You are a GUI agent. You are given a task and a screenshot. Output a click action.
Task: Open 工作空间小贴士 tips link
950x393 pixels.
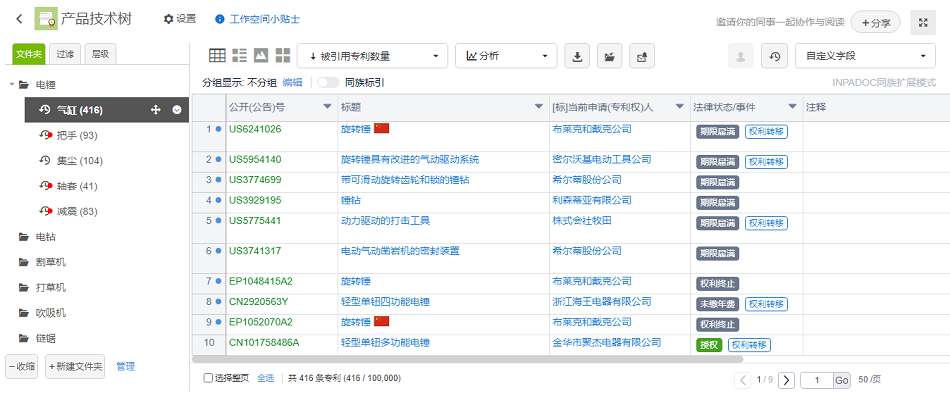click(257, 19)
